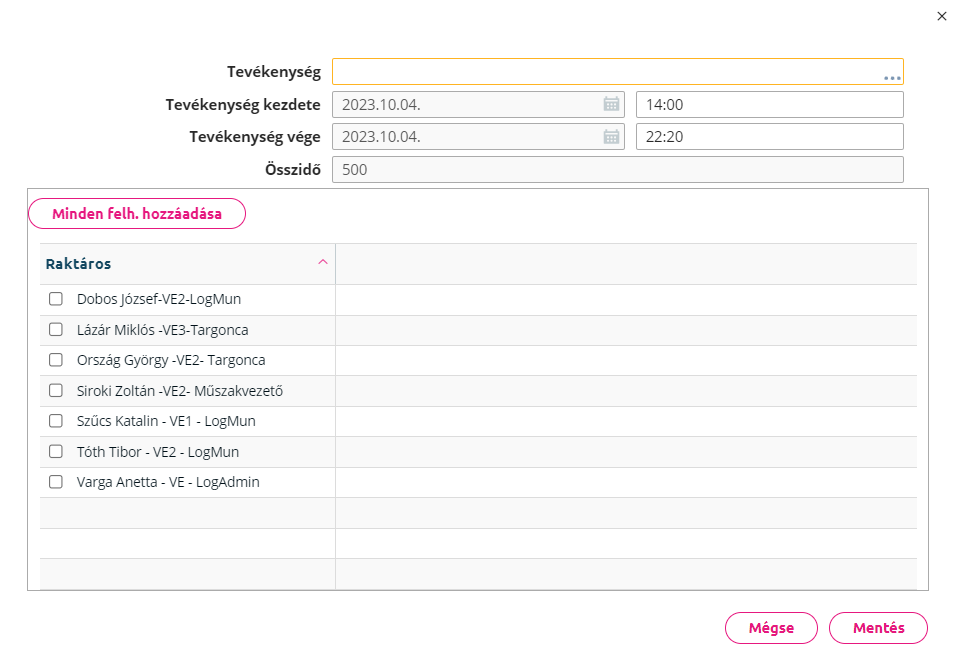955x653 pixels.
Task: Select Siroki Zoltán Műszakvezető checkbox
Action: 55,390
